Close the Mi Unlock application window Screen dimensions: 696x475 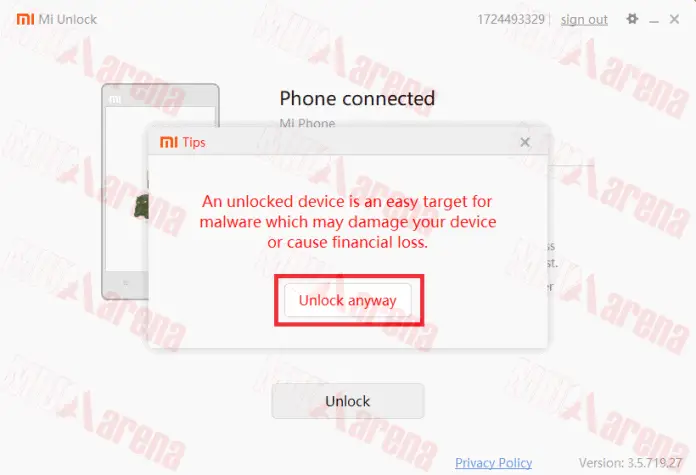(675, 19)
